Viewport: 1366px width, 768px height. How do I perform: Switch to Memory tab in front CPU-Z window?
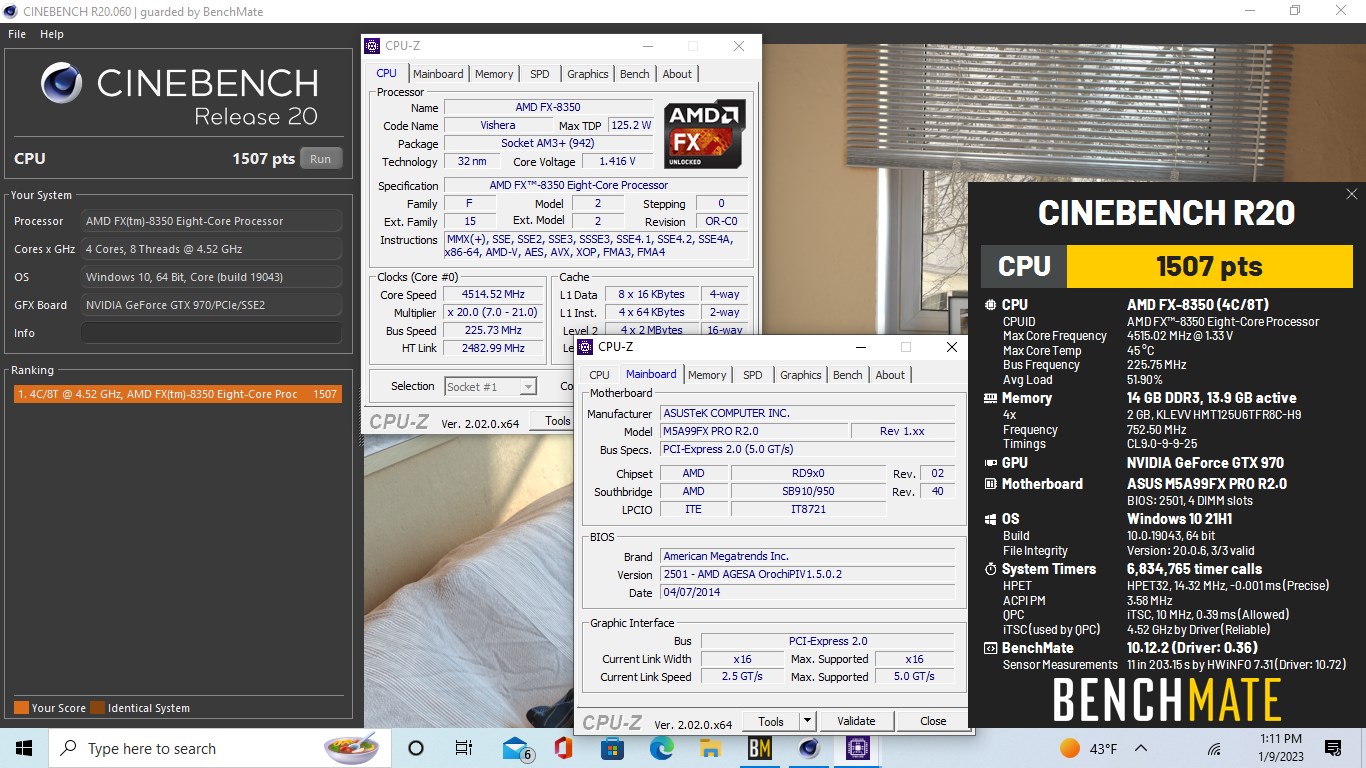707,375
